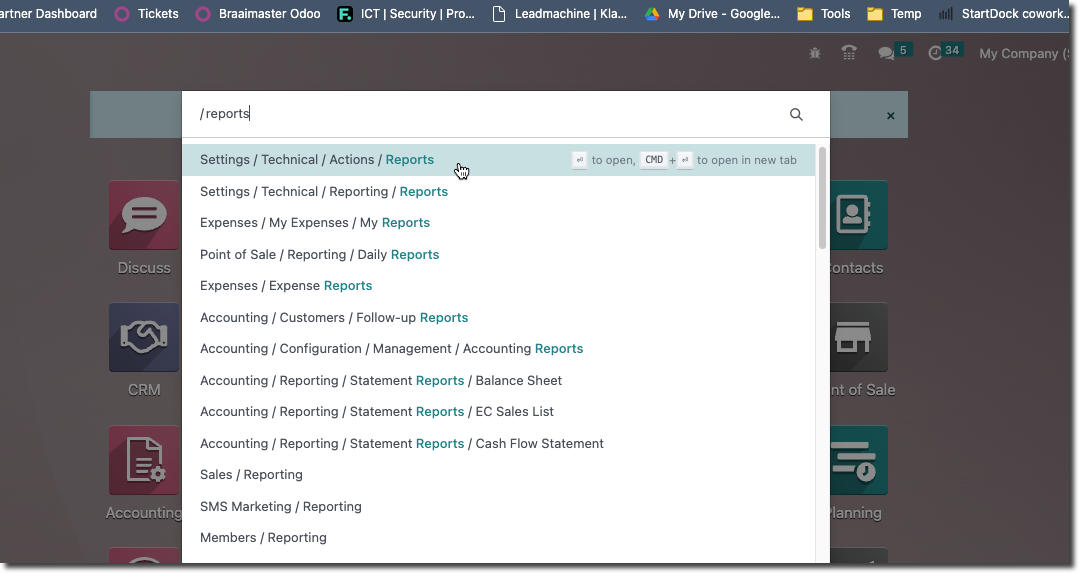
Task: Open the Tools bookmark folder
Action: tap(824, 14)
